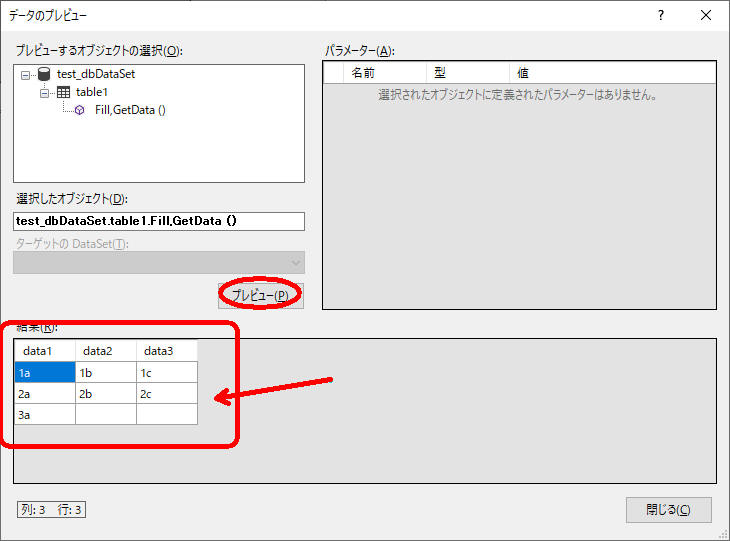Image resolution: width=730 pixels, height=541 pixels.
Task: Click the help question mark button
Action: (661, 16)
